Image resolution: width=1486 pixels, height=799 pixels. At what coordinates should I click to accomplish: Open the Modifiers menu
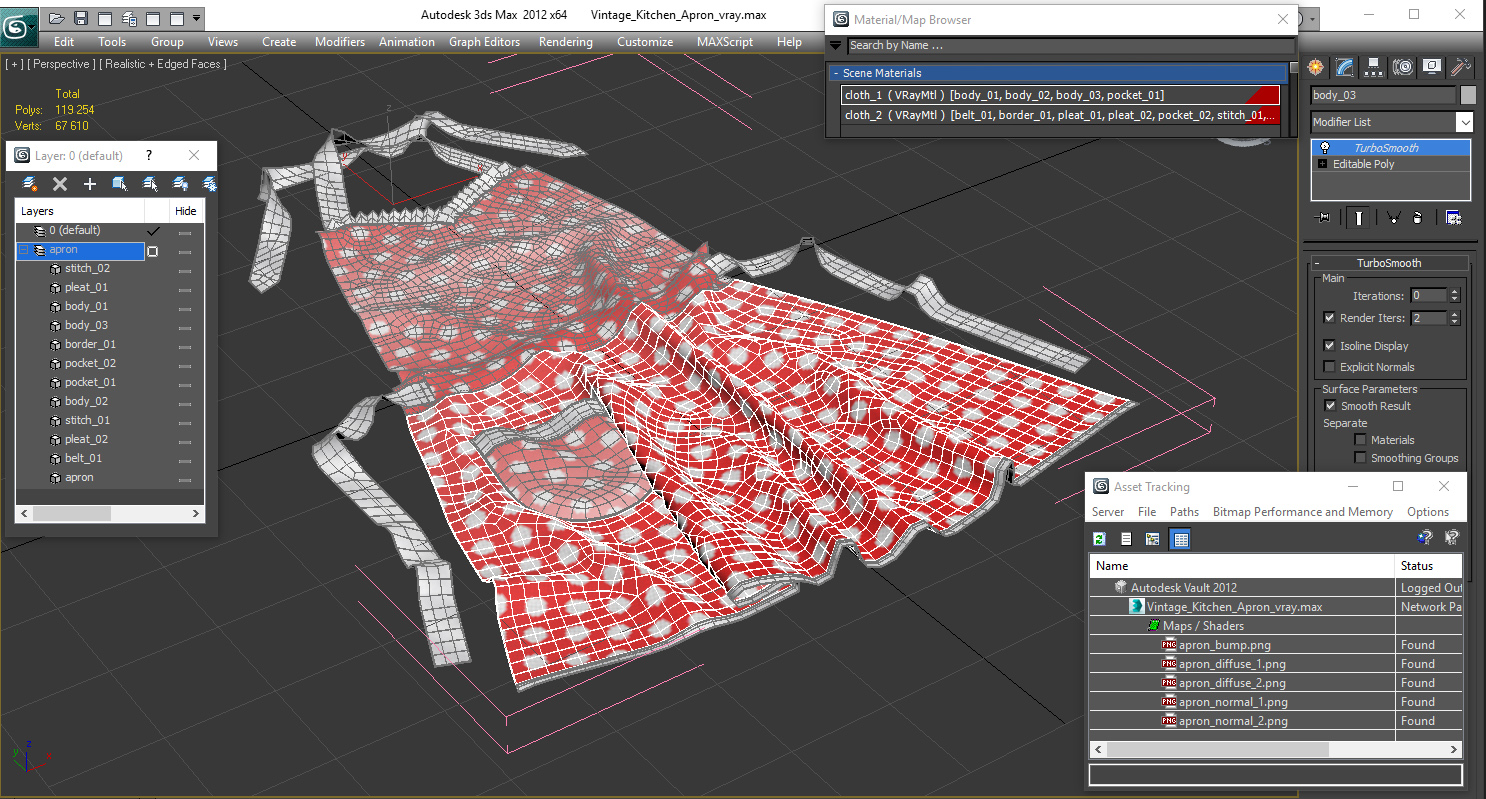340,42
